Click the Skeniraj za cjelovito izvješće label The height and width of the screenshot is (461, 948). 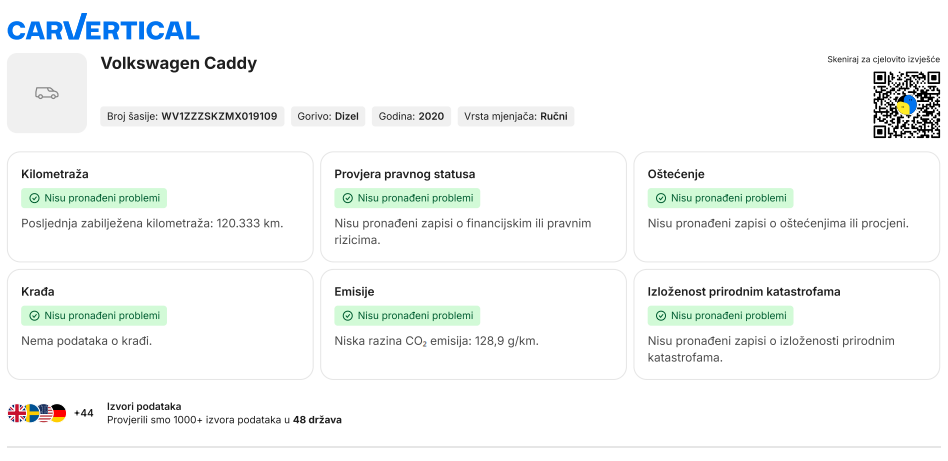point(883,59)
